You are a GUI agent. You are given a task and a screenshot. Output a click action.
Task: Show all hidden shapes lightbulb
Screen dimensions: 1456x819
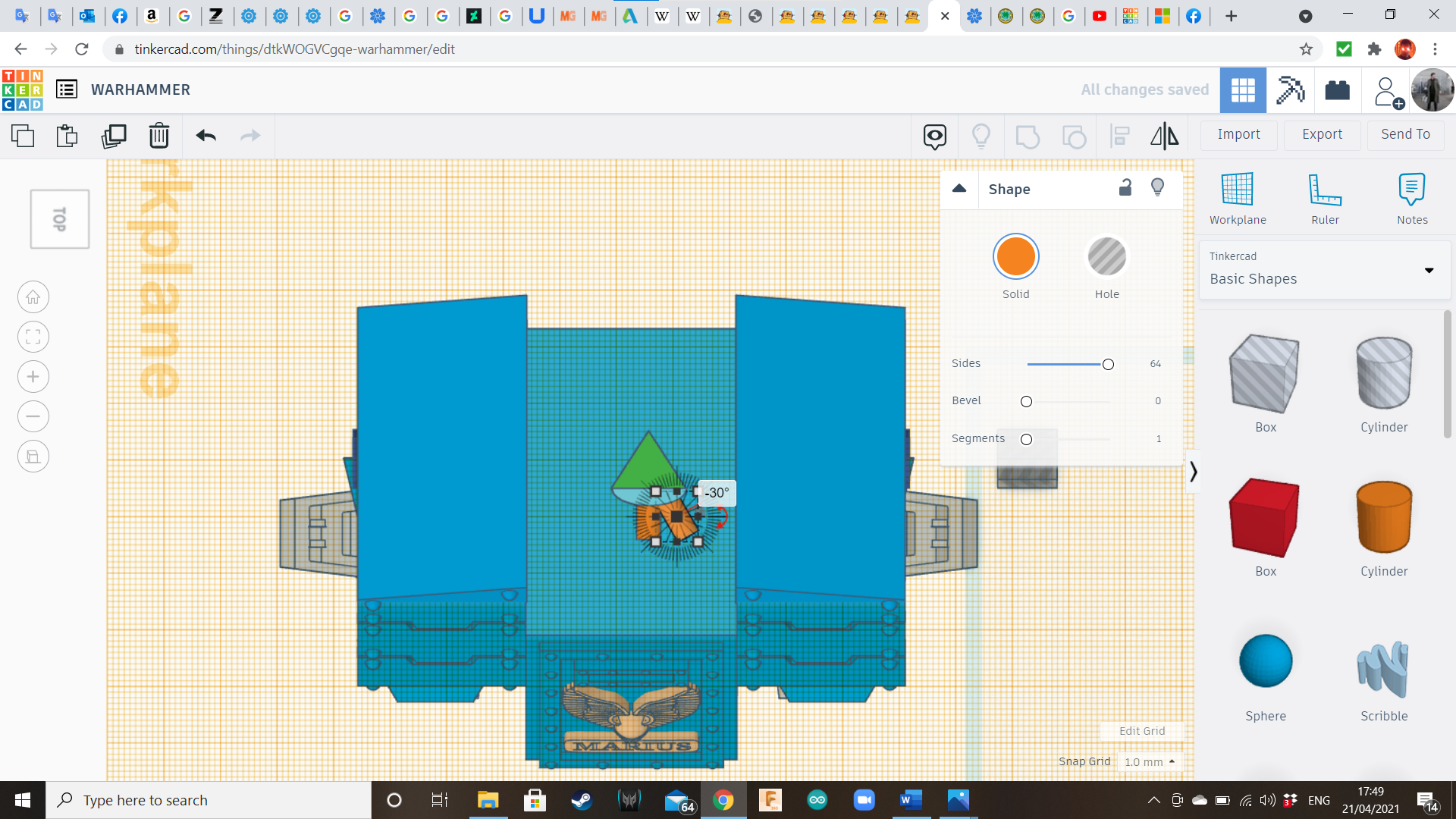click(x=981, y=136)
